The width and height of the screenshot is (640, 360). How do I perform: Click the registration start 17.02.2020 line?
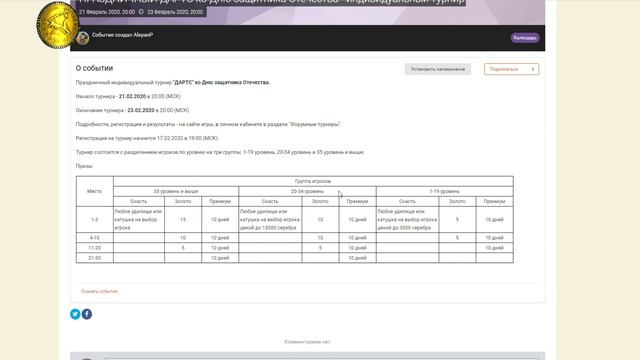[147, 138]
